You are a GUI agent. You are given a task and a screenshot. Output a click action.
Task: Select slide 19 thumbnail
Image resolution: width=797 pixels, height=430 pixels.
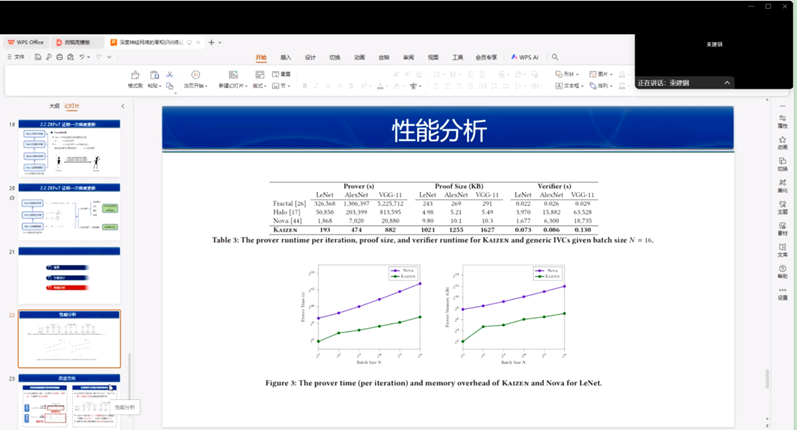[x=69, y=146]
